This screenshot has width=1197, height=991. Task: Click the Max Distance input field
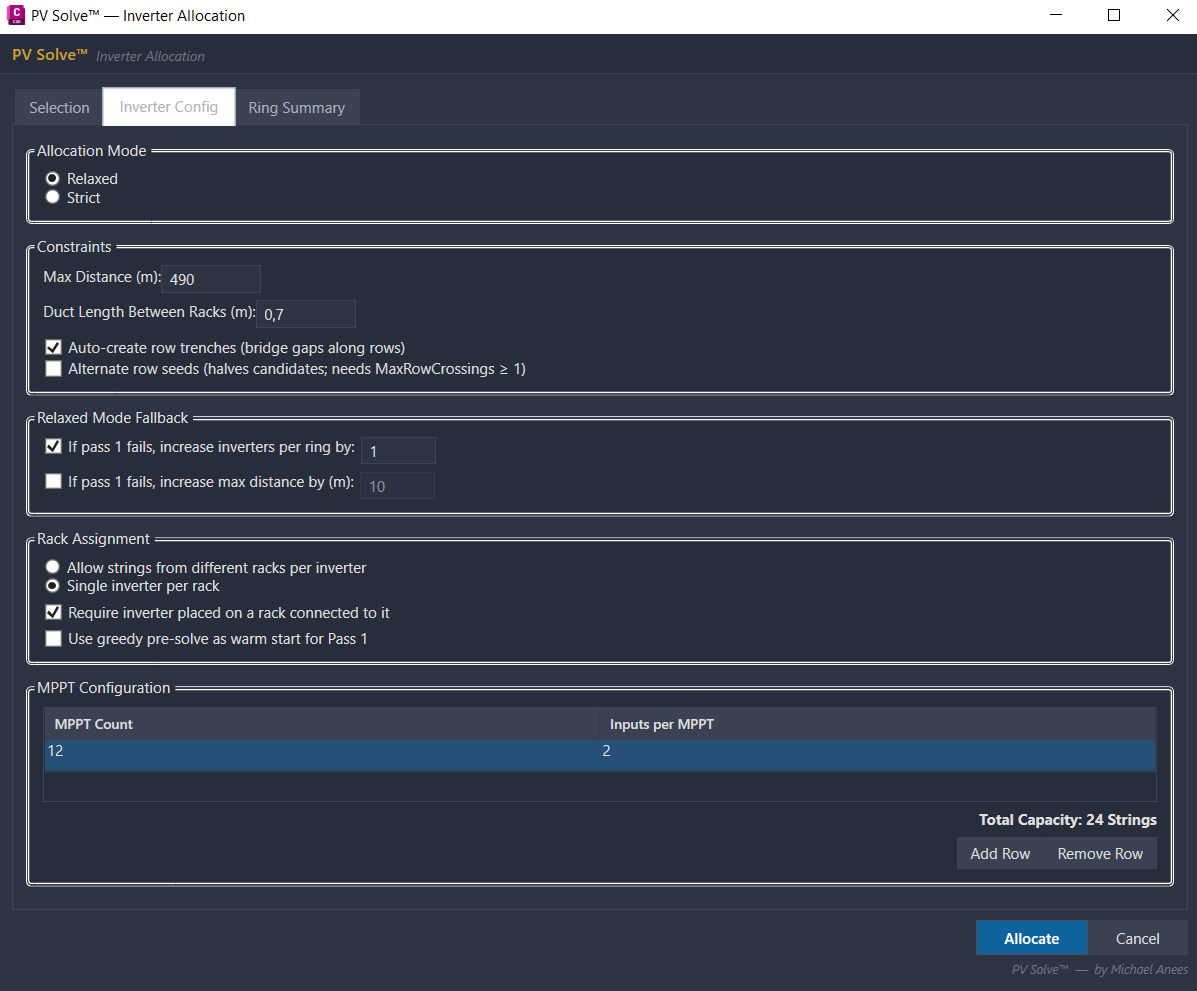point(210,278)
